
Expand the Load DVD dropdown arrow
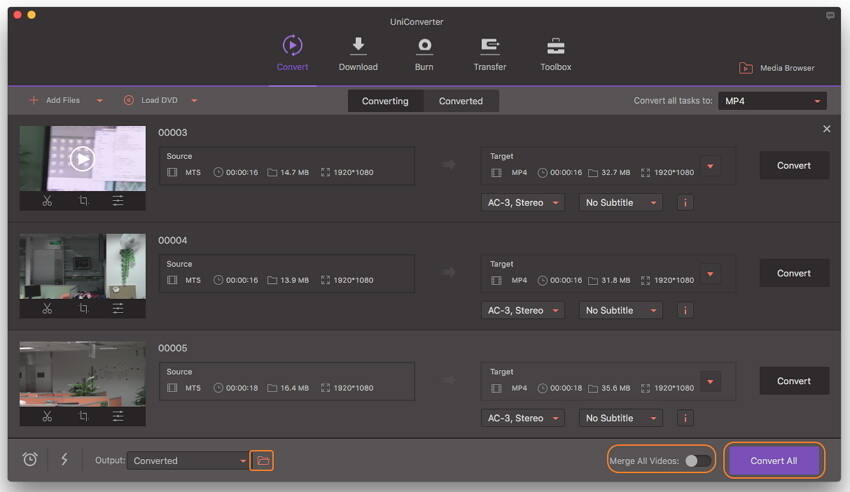coord(194,100)
